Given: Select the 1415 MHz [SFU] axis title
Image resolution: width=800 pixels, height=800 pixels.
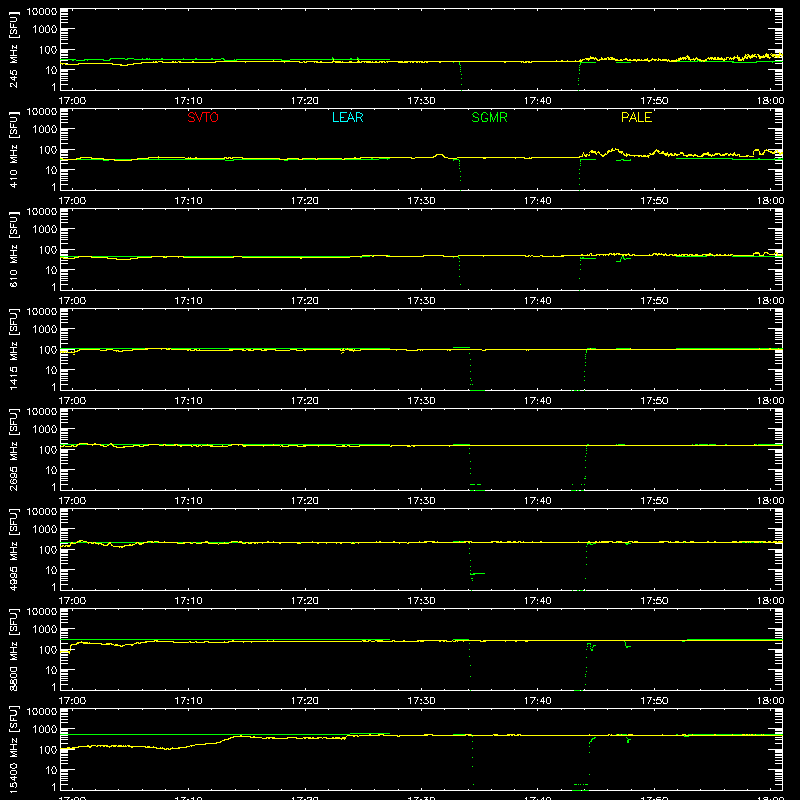Looking at the screenshot, I should (x=14, y=349).
